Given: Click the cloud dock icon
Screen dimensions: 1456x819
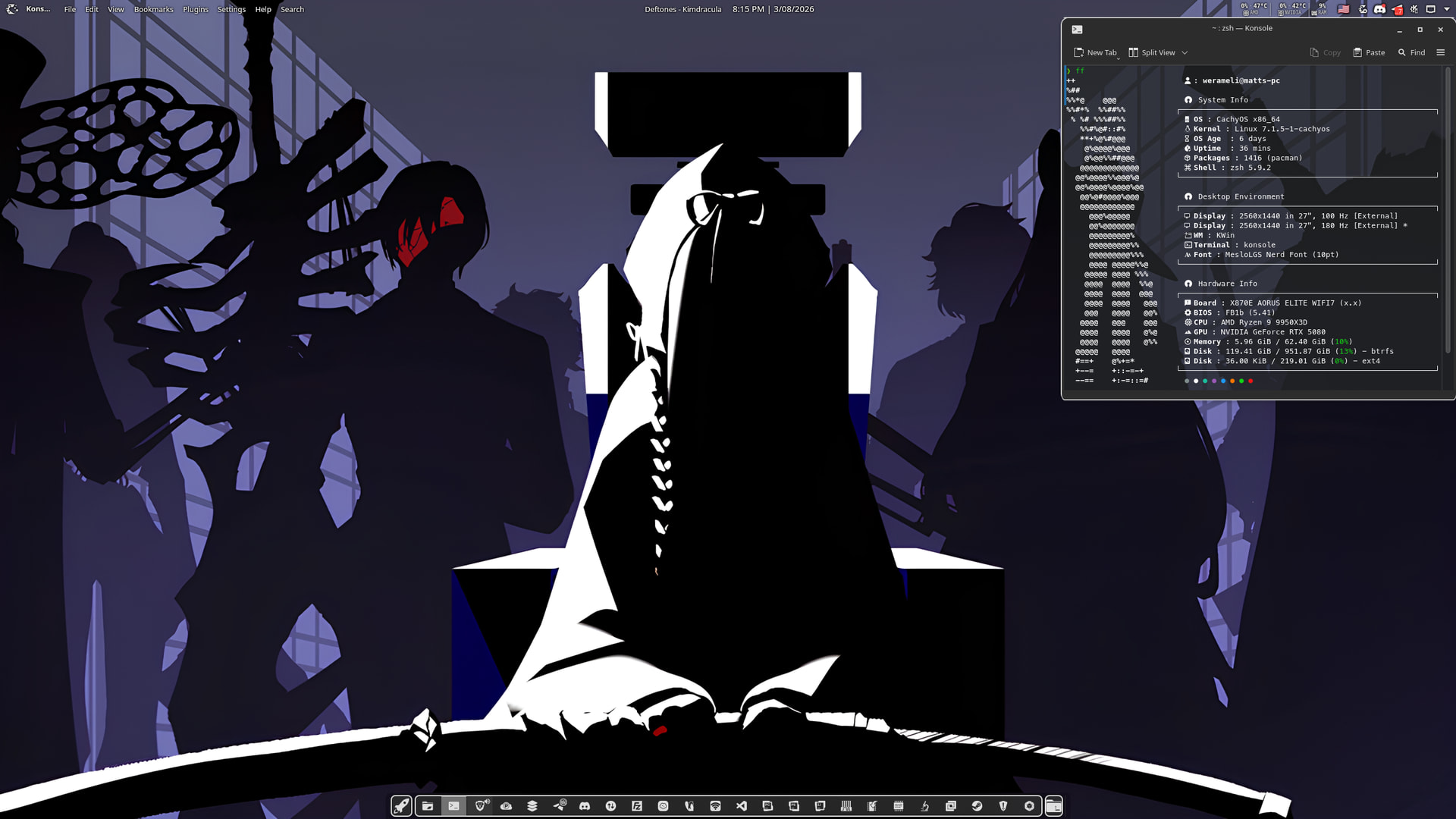Looking at the screenshot, I should [506, 806].
